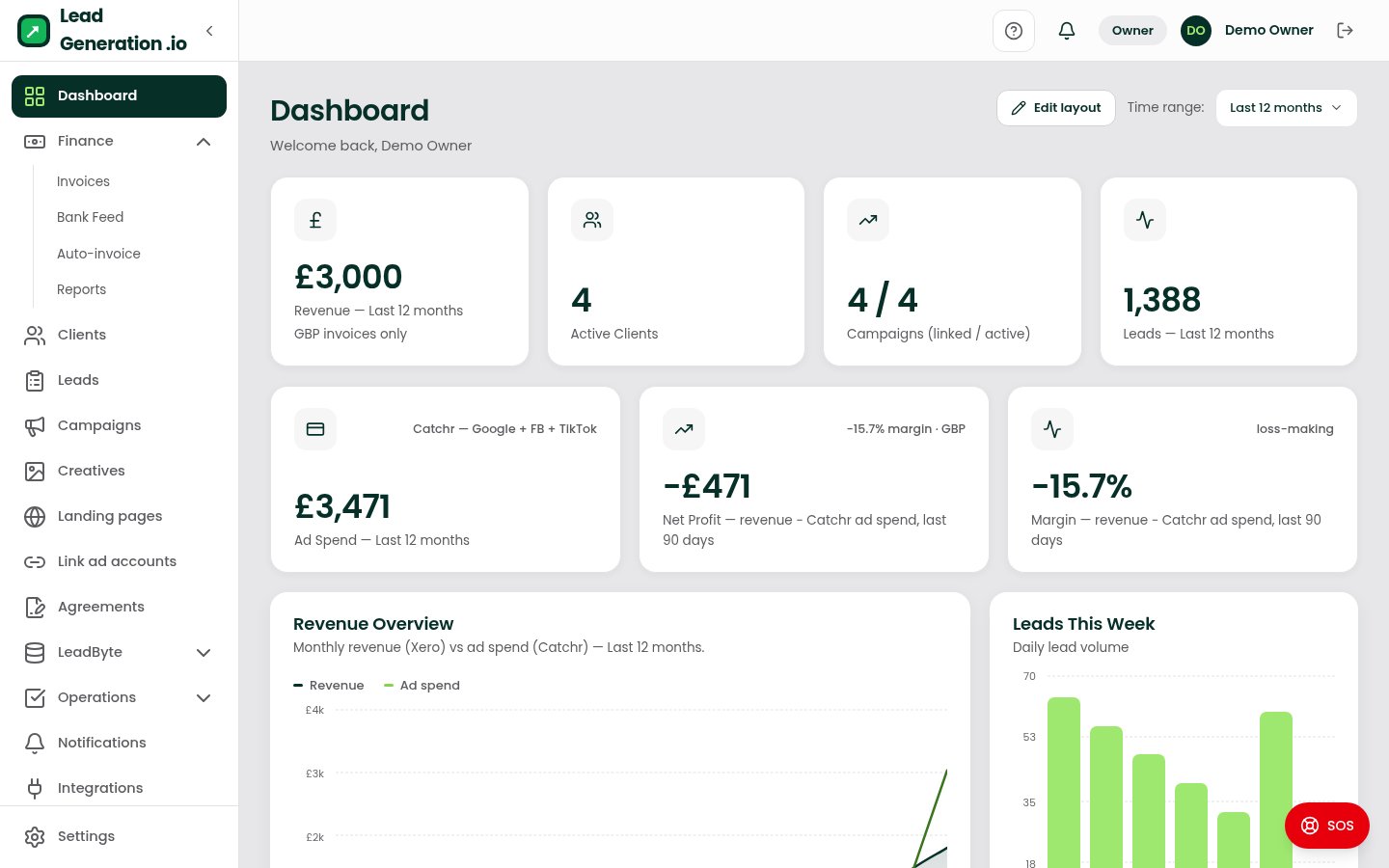Click the Lead Generation.io logo icon
The height and width of the screenshot is (868, 1389).
(x=34, y=31)
